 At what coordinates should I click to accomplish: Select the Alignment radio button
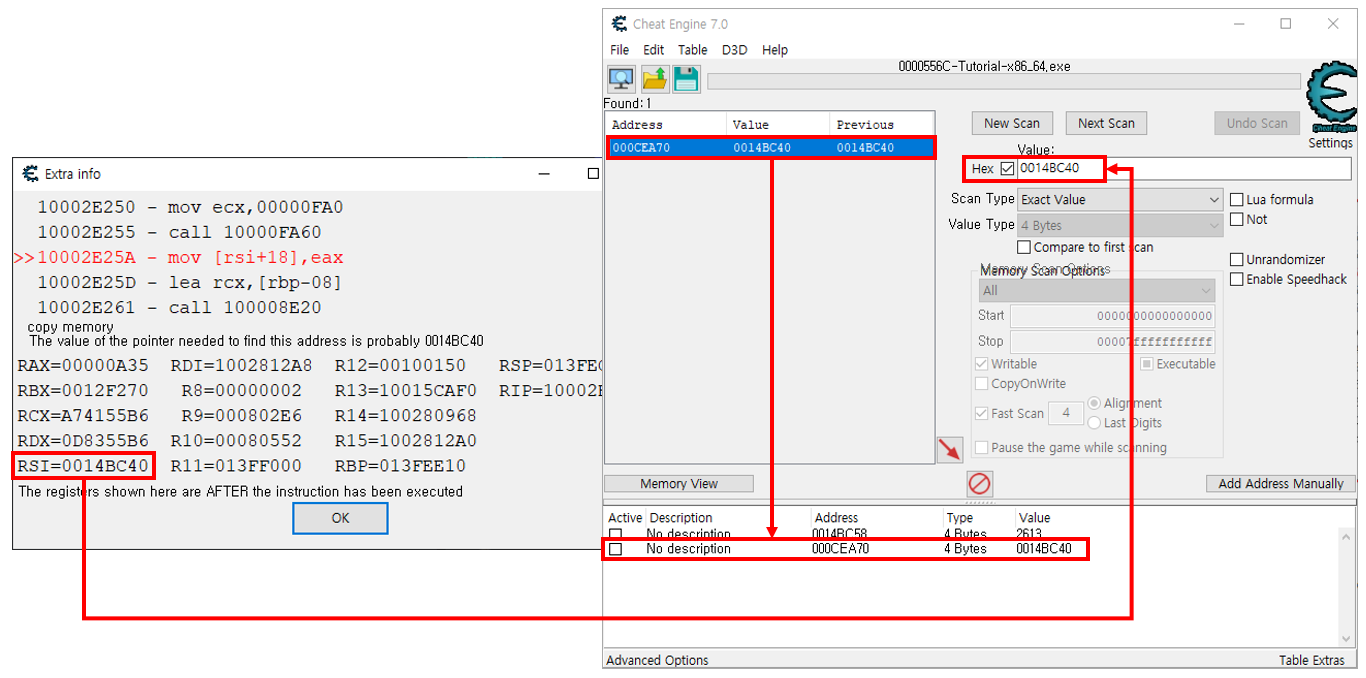tap(1094, 403)
